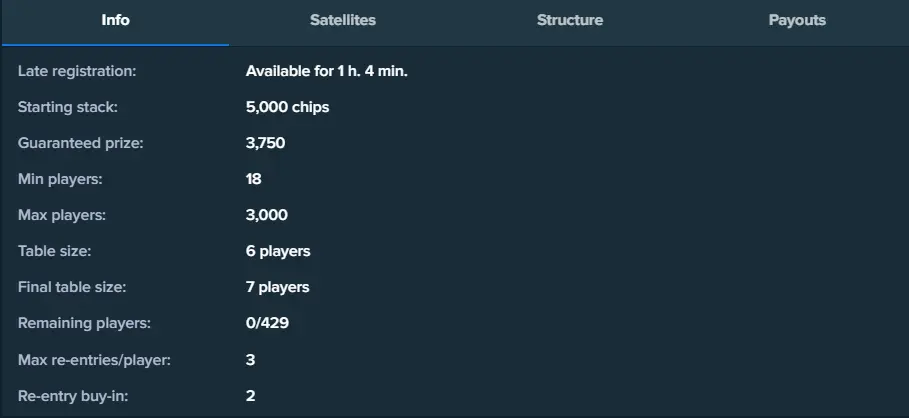909x418 pixels.
Task: Click the 'Max re-entries/player:' label
Action: 94,359
